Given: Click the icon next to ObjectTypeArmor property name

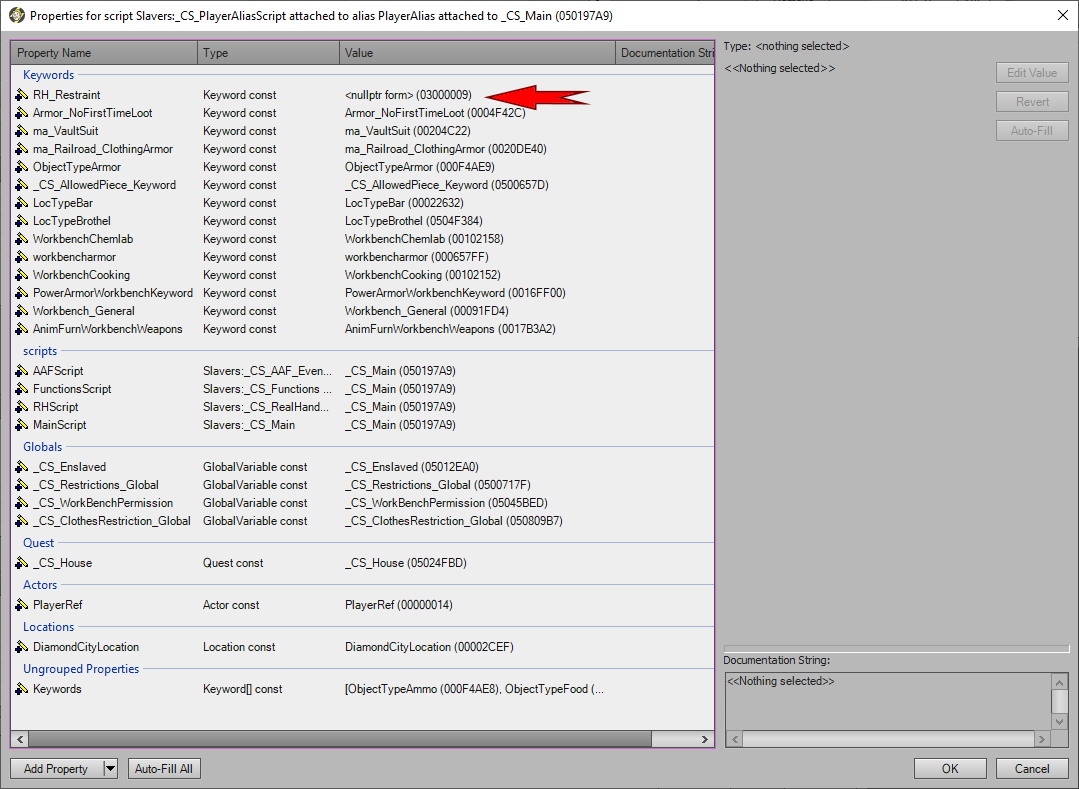Looking at the screenshot, I should pyautogui.click(x=21, y=166).
